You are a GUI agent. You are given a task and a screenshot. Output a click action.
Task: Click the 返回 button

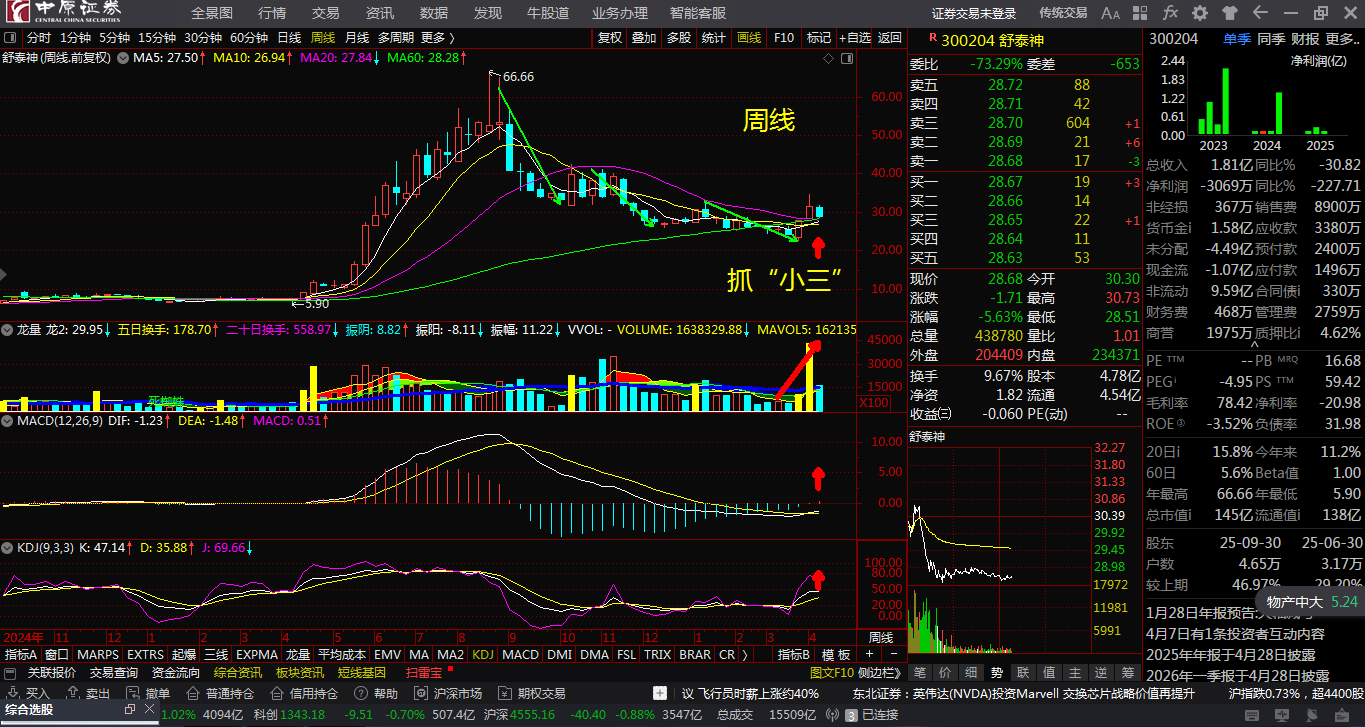(890, 38)
